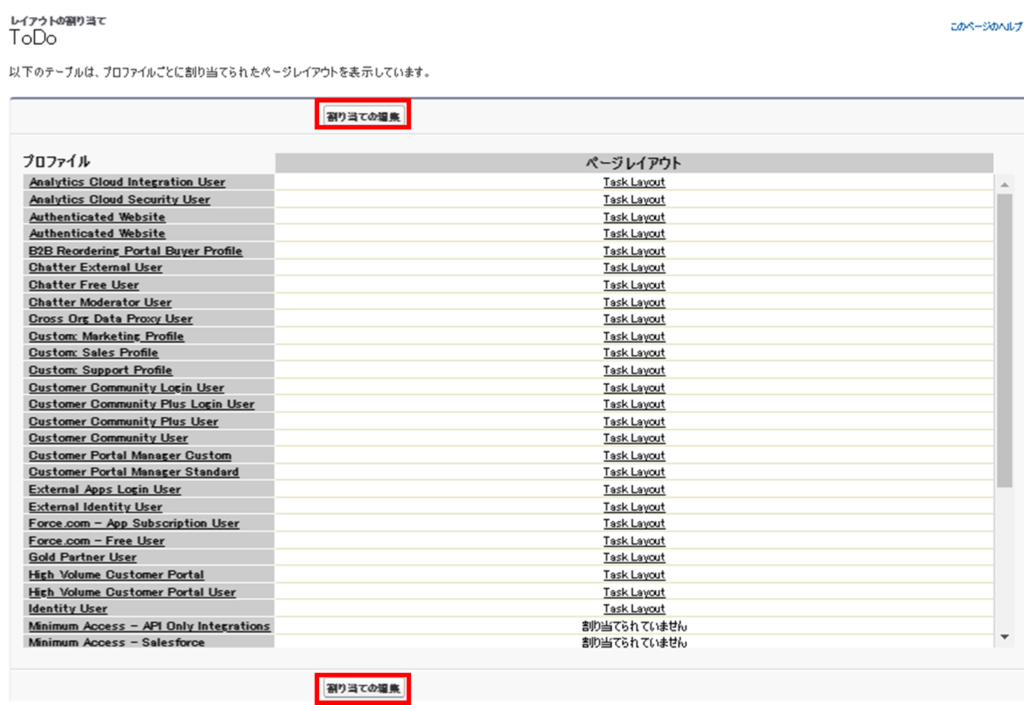Open the Custom: Support Profile link
Image resolution: width=1024 pixels, height=705 pixels.
pos(101,370)
